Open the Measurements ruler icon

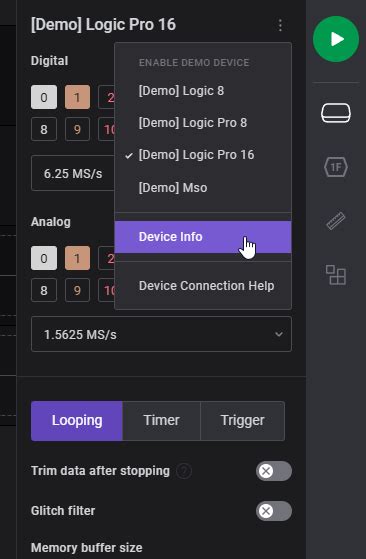tap(336, 221)
